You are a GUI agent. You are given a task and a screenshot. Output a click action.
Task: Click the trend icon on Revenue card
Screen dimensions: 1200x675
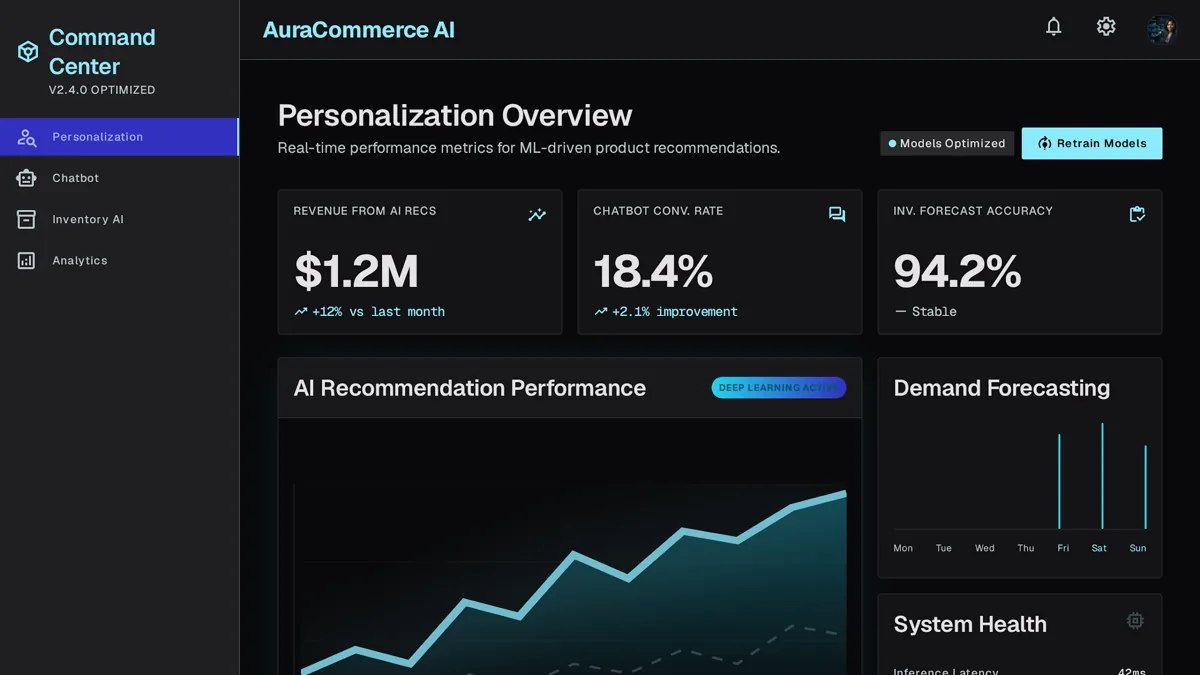click(x=537, y=214)
